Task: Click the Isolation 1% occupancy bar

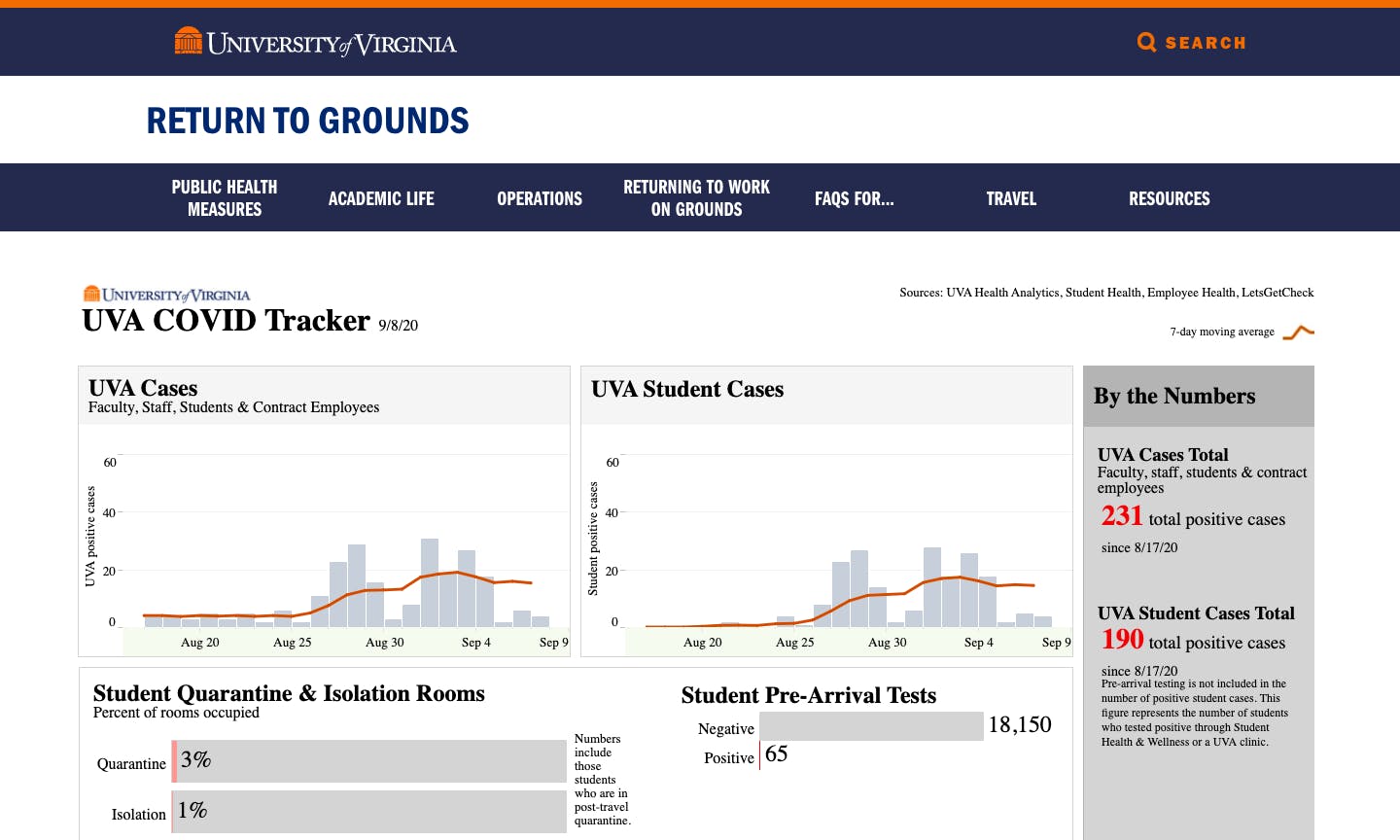Action: pos(369,811)
